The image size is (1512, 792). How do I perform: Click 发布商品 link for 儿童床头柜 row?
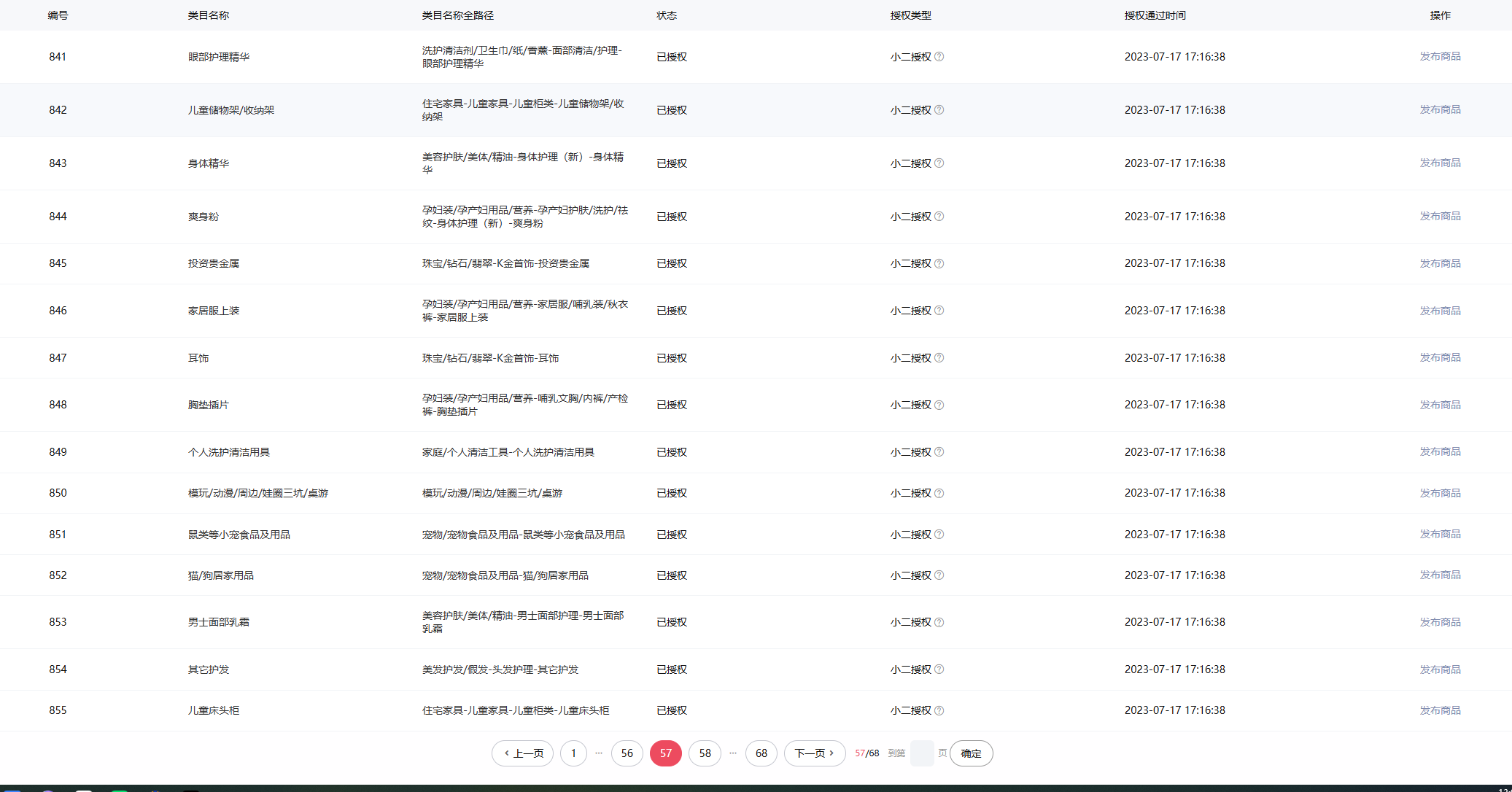[1440, 710]
